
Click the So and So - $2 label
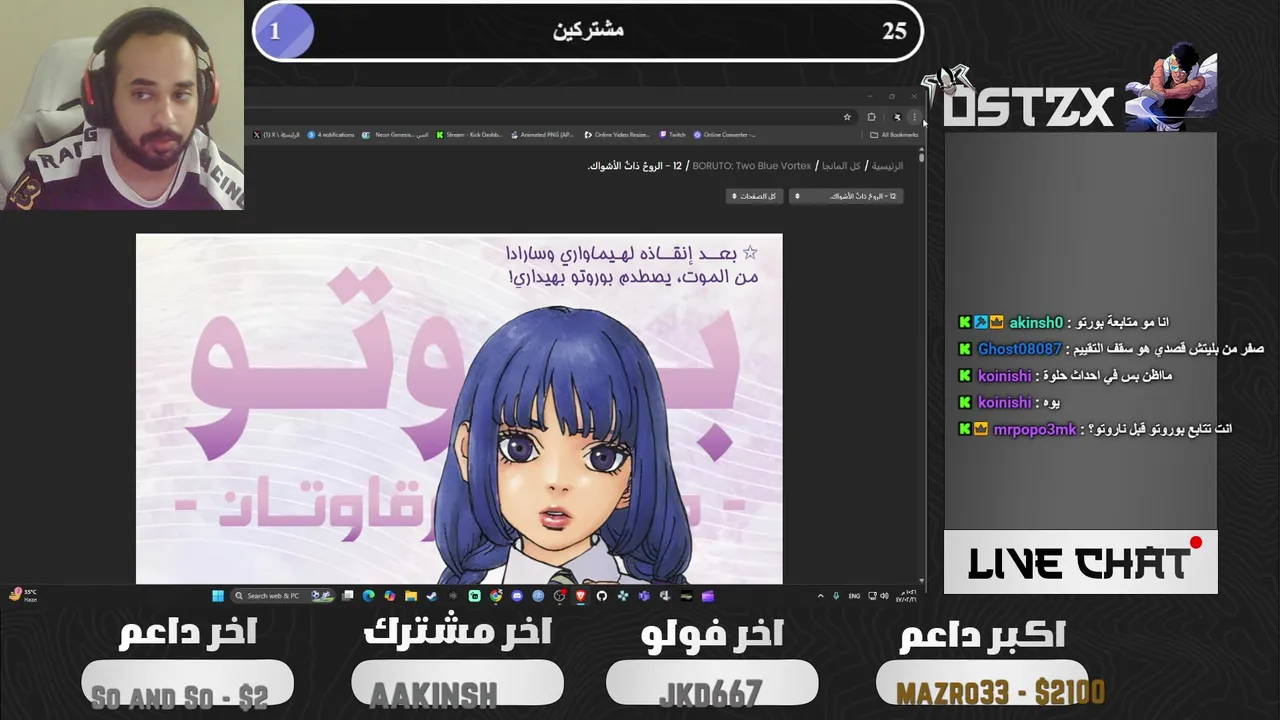coord(179,696)
